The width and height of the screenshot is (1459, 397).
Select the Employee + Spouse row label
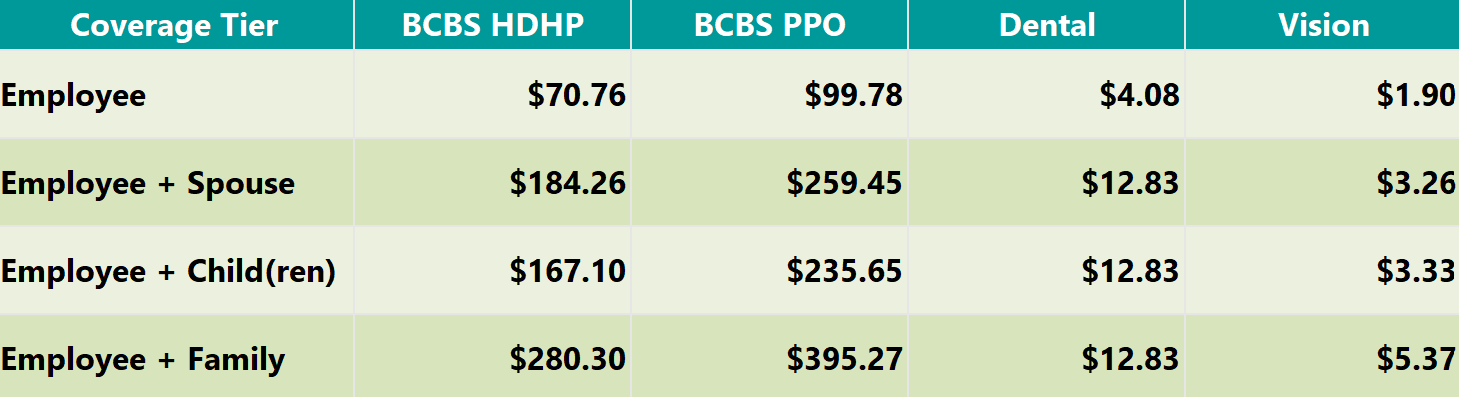tap(177, 183)
